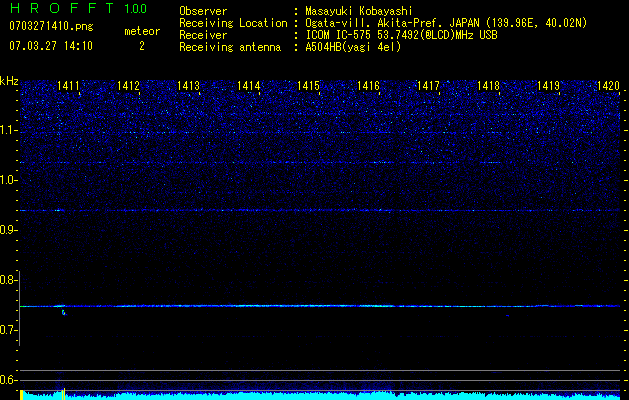629x400 pixels.
Task: Click the 1.0 kHz frequency label
Action: click(x=8, y=180)
